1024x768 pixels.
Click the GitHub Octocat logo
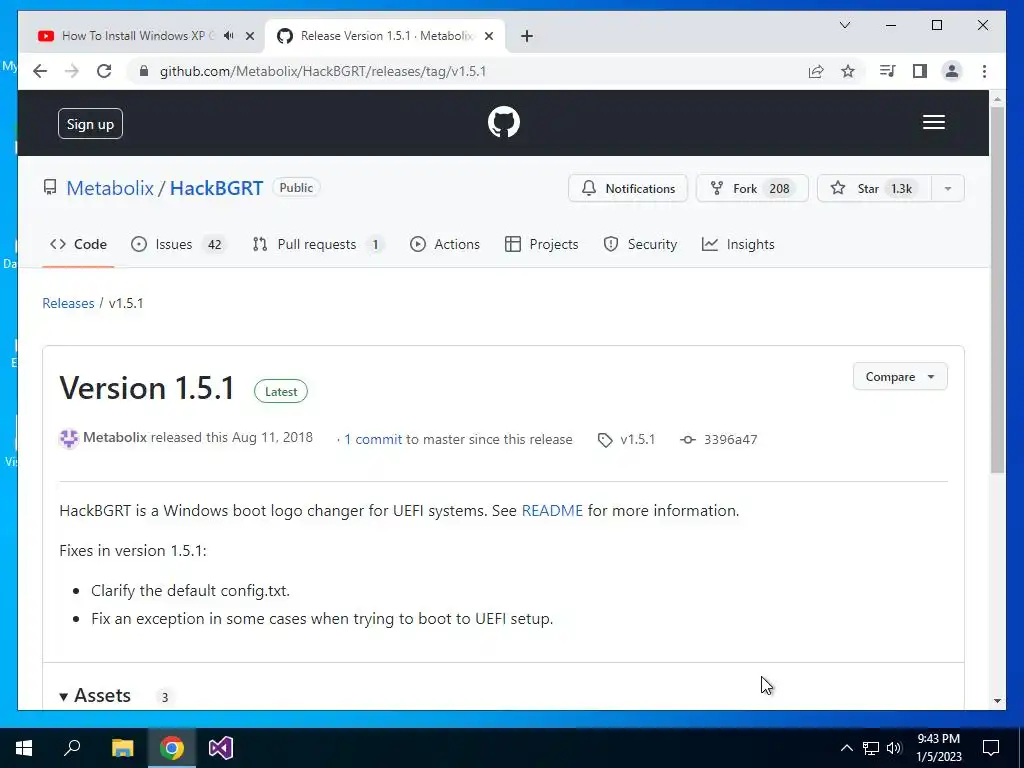(x=504, y=122)
